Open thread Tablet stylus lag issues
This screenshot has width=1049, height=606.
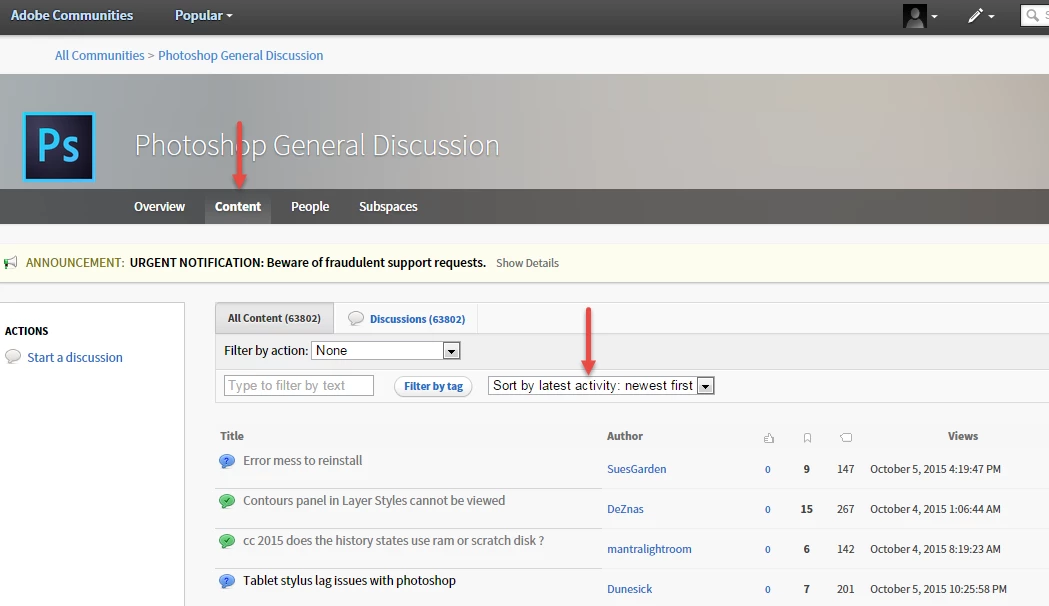pyautogui.click(x=349, y=581)
